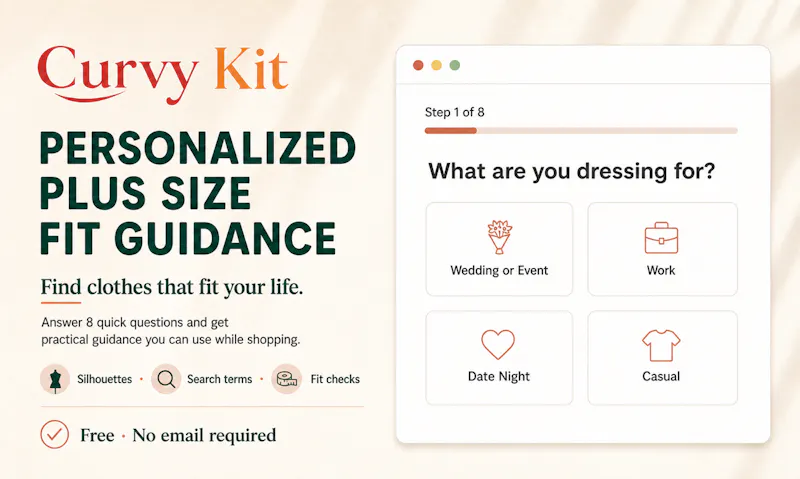800x479 pixels.
Task: Click the briefcase icon
Action: (661, 238)
